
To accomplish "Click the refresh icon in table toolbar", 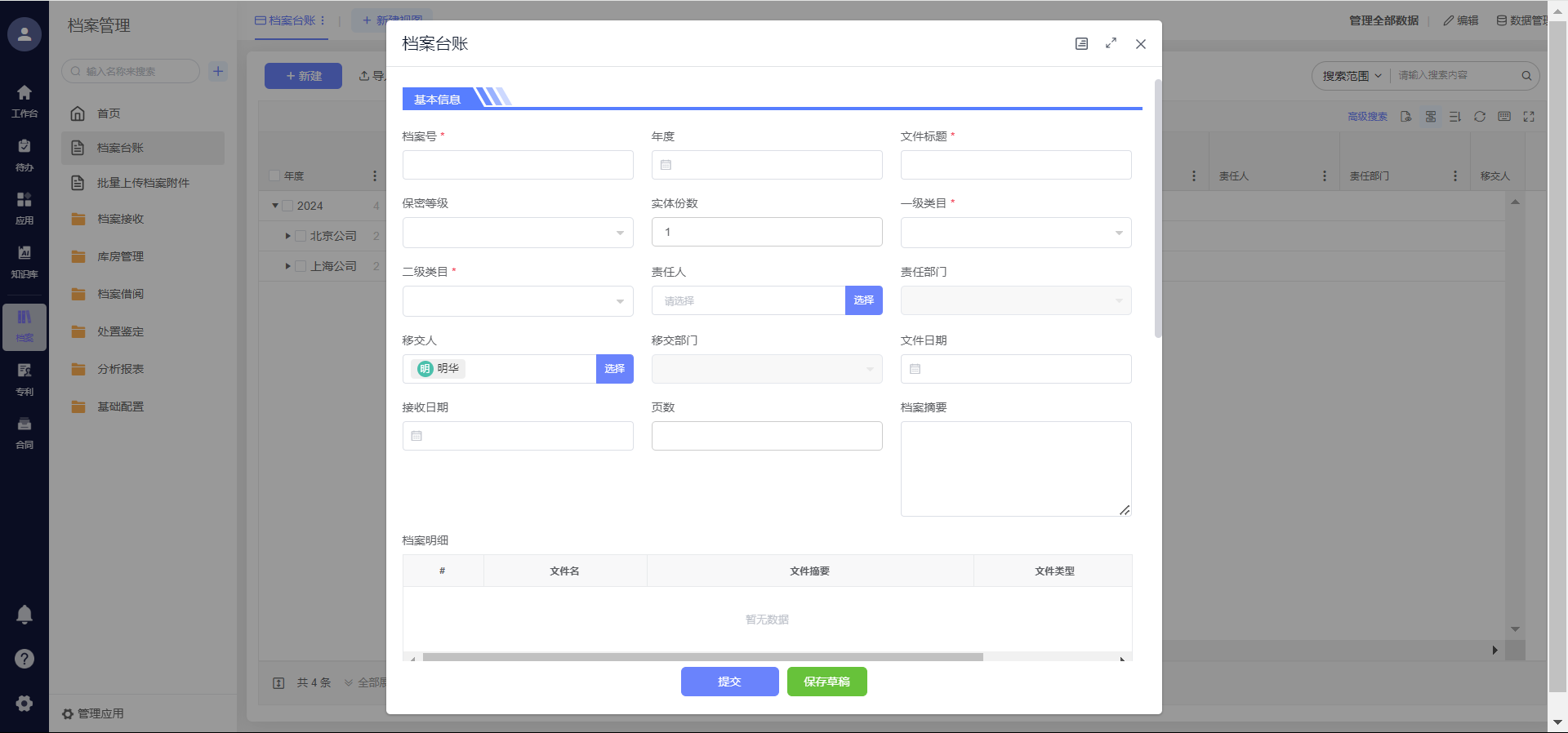I will coord(1479,117).
